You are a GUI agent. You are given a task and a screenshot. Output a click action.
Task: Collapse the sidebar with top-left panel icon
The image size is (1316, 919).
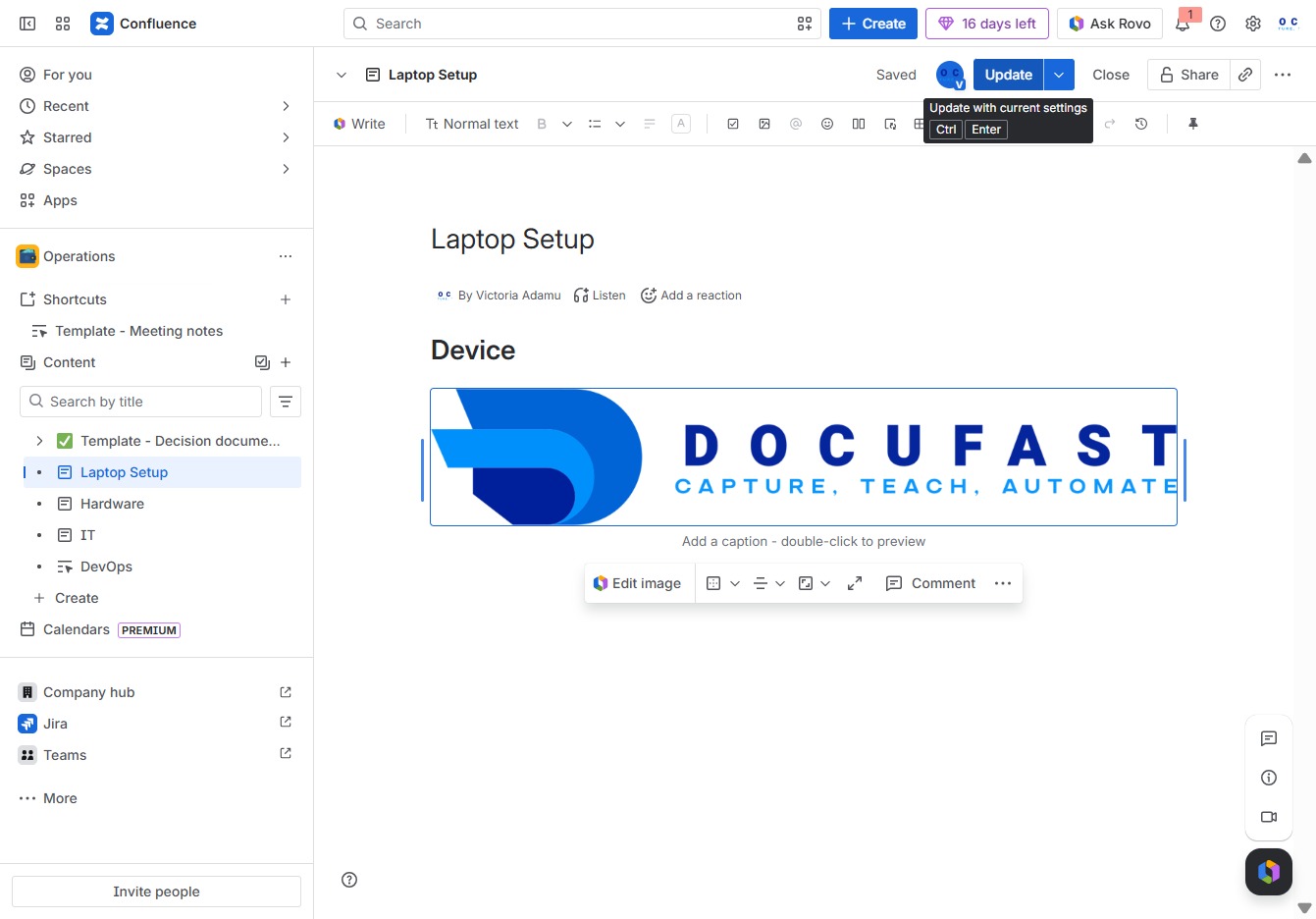coord(27,24)
